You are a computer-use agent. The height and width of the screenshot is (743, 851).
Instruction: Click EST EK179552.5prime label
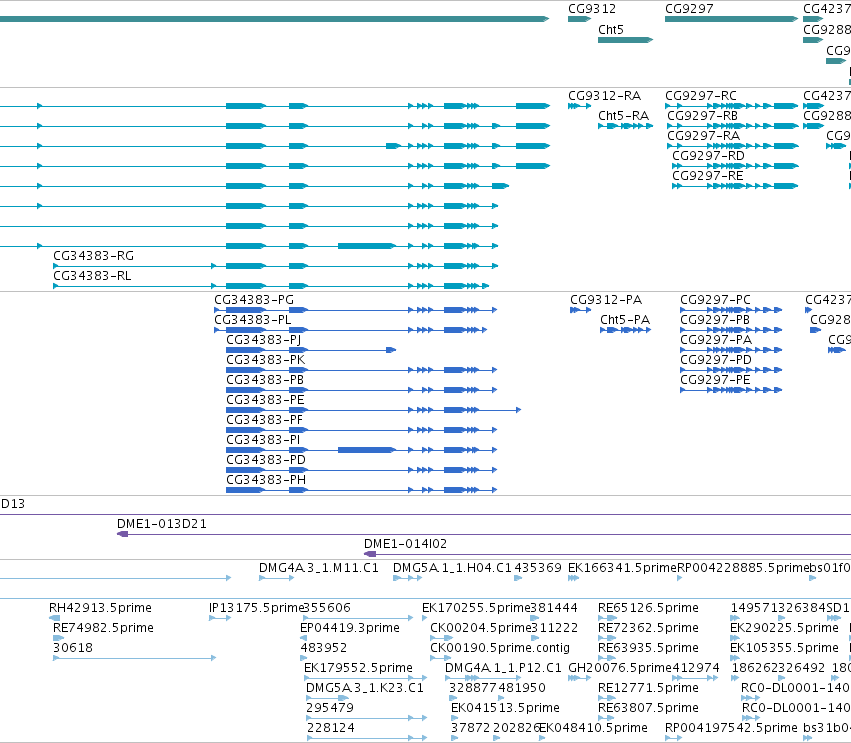click(358, 668)
